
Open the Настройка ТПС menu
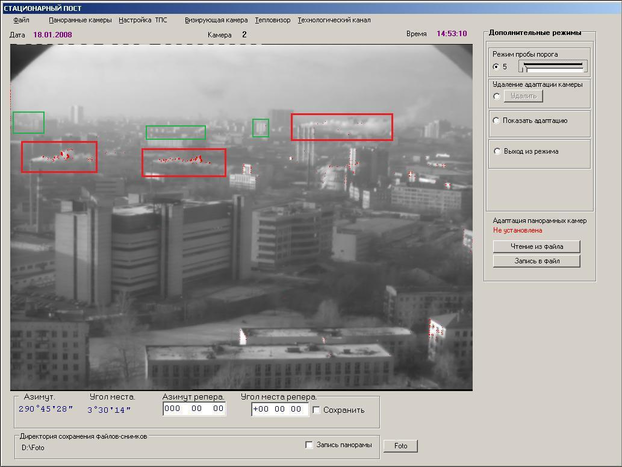click(x=143, y=20)
